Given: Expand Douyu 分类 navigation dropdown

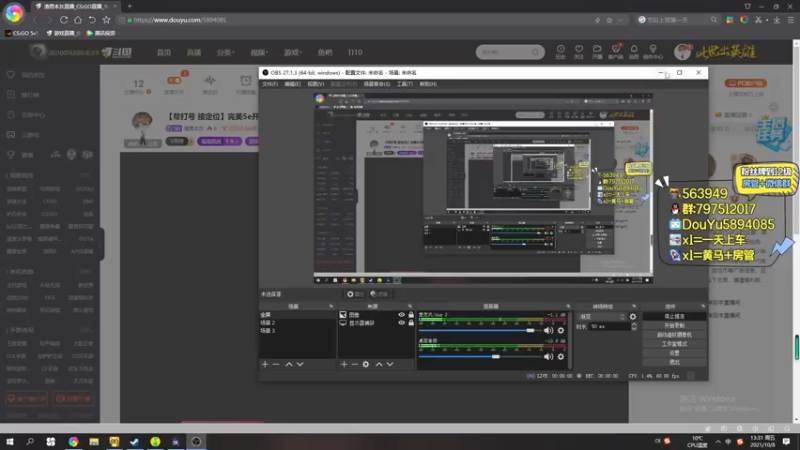Looking at the screenshot, I should (225, 52).
